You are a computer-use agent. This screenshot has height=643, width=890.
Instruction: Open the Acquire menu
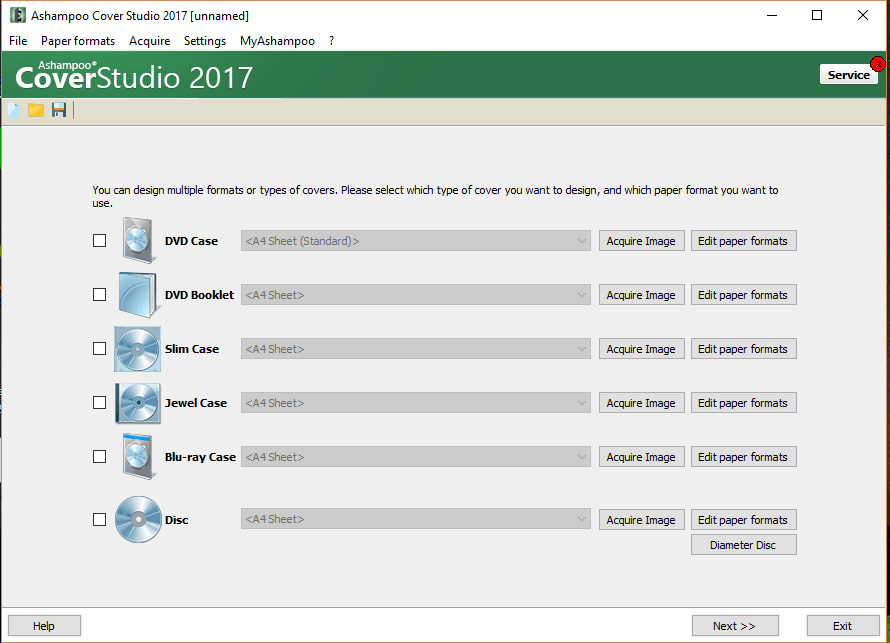tap(149, 41)
